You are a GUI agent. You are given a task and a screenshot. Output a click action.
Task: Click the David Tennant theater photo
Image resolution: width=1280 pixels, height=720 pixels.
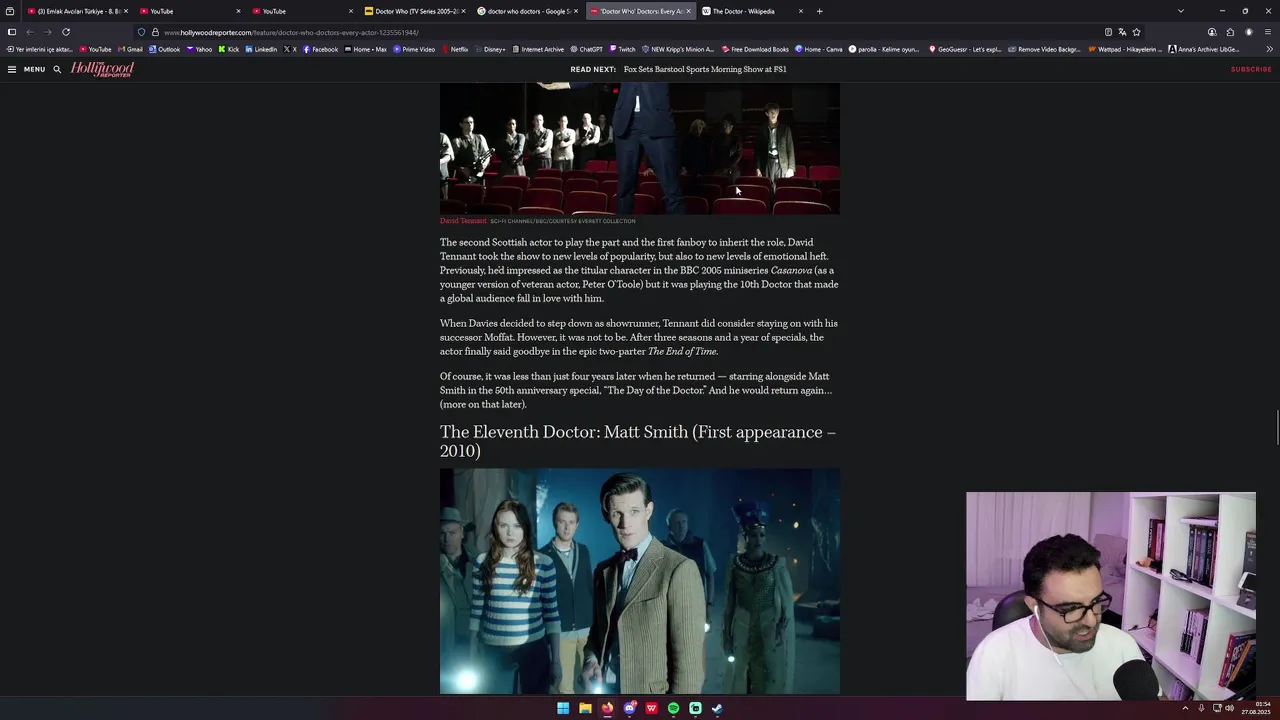click(640, 148)
